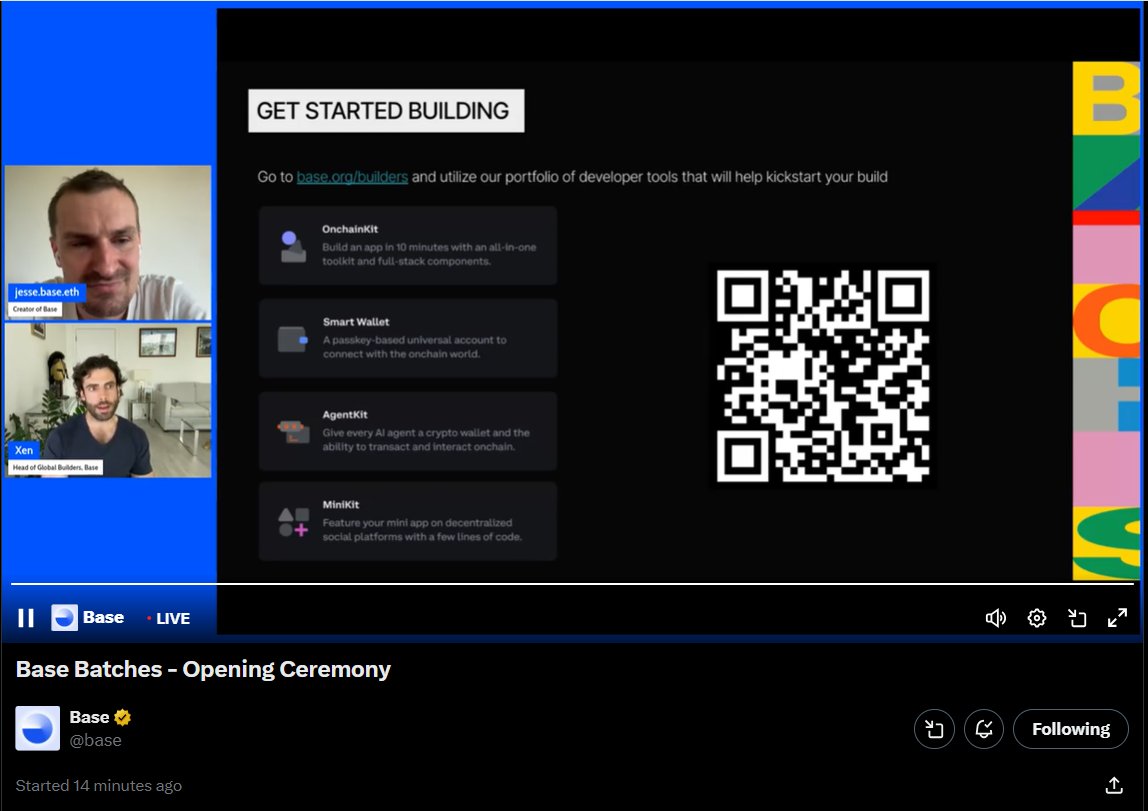The height and width of the screenshot is (811, 1148).
Task: Share the broadcast via upload icon
Action: [x=1114, y=785]
